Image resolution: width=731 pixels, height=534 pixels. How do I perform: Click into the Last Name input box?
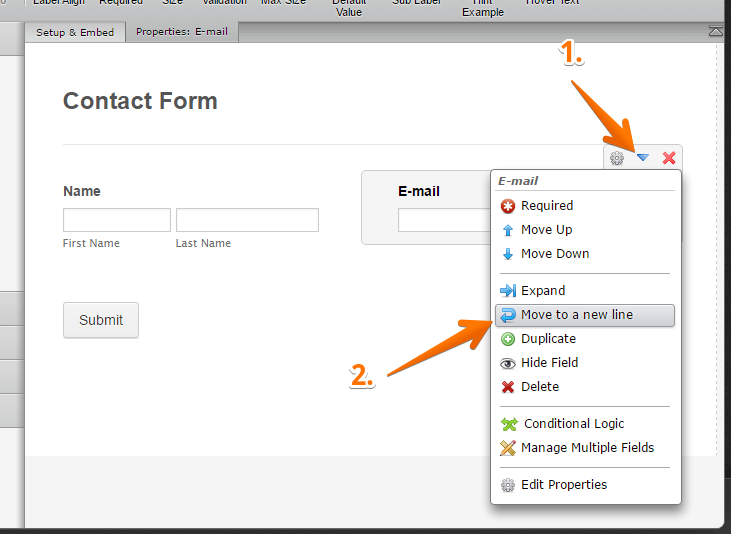pyautogui.click(x=247, y=220)
